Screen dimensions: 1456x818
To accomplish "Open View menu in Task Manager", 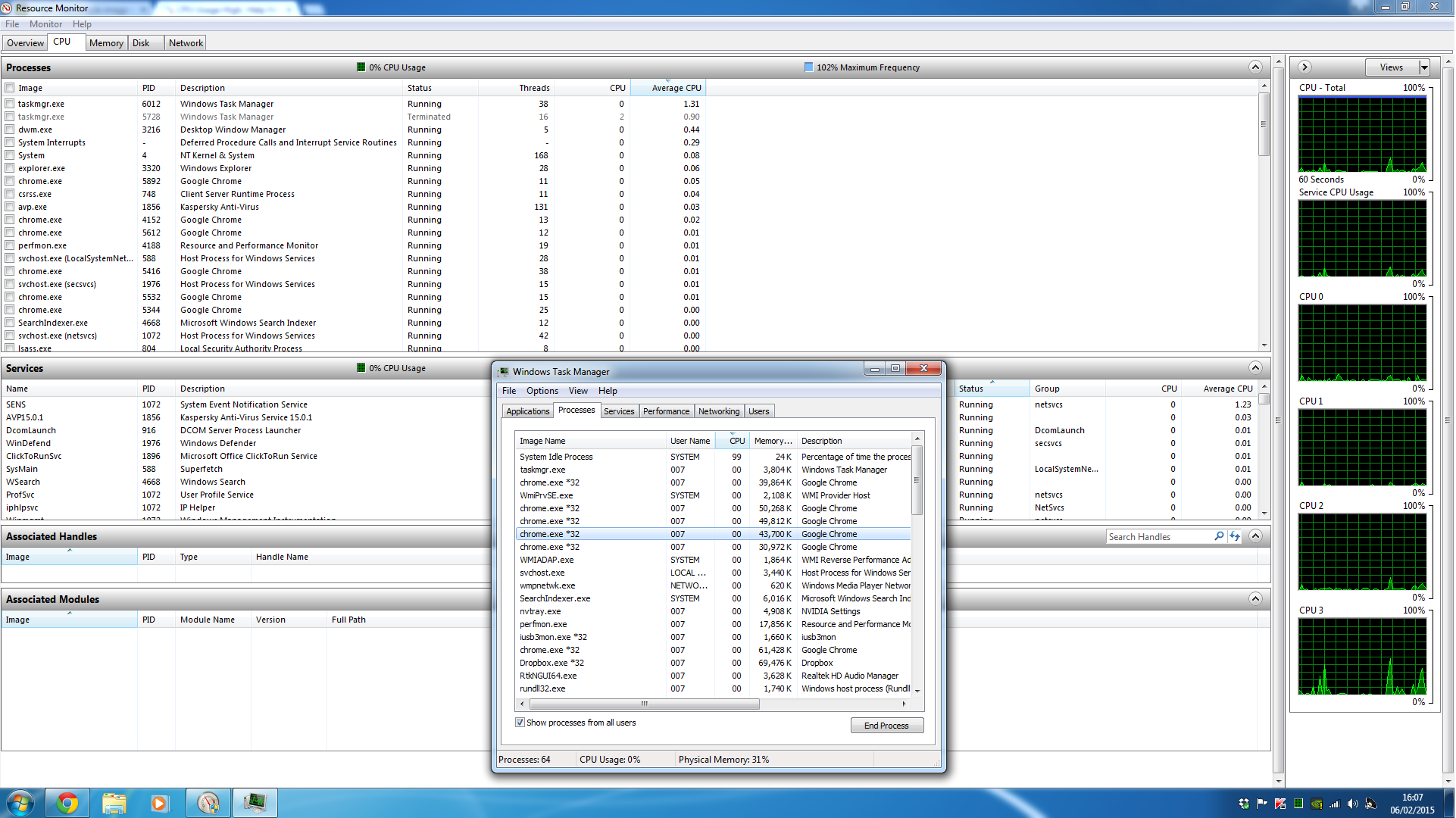I will point(578,391).
